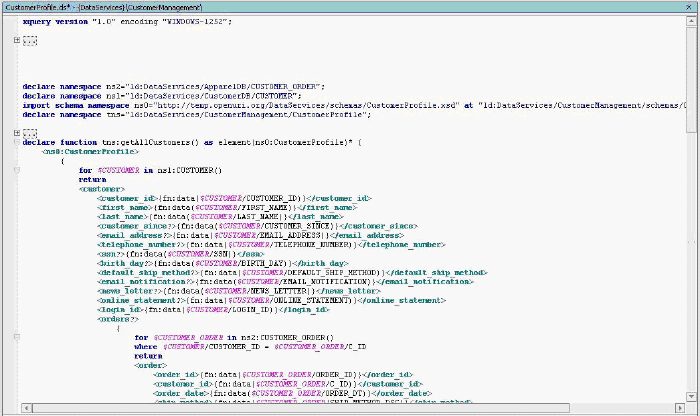Click the vertical scrollbar up arrow
Screen dimensions: 700x416
point(691,21)
